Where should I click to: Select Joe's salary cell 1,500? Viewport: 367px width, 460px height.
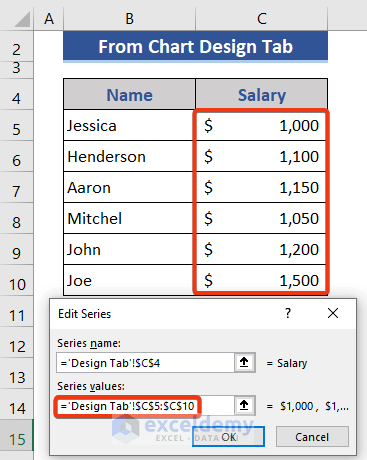262,280
